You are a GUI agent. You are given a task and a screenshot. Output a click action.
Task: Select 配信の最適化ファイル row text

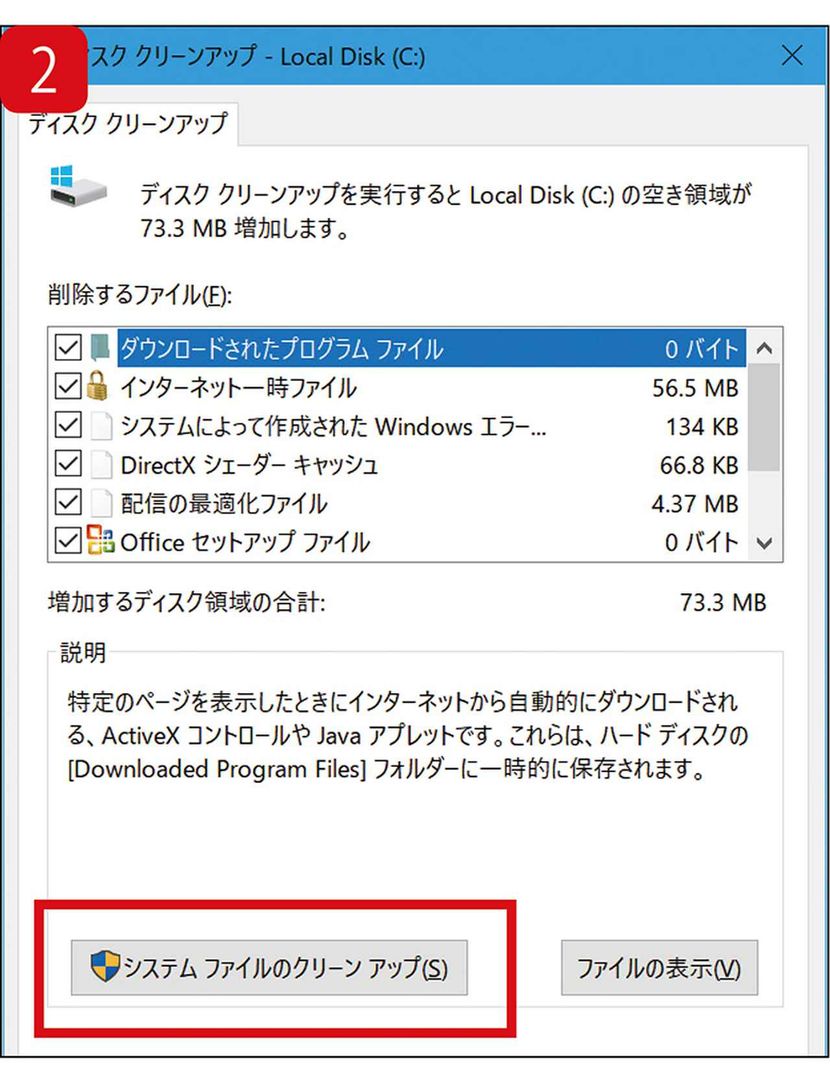click(224, 504)
